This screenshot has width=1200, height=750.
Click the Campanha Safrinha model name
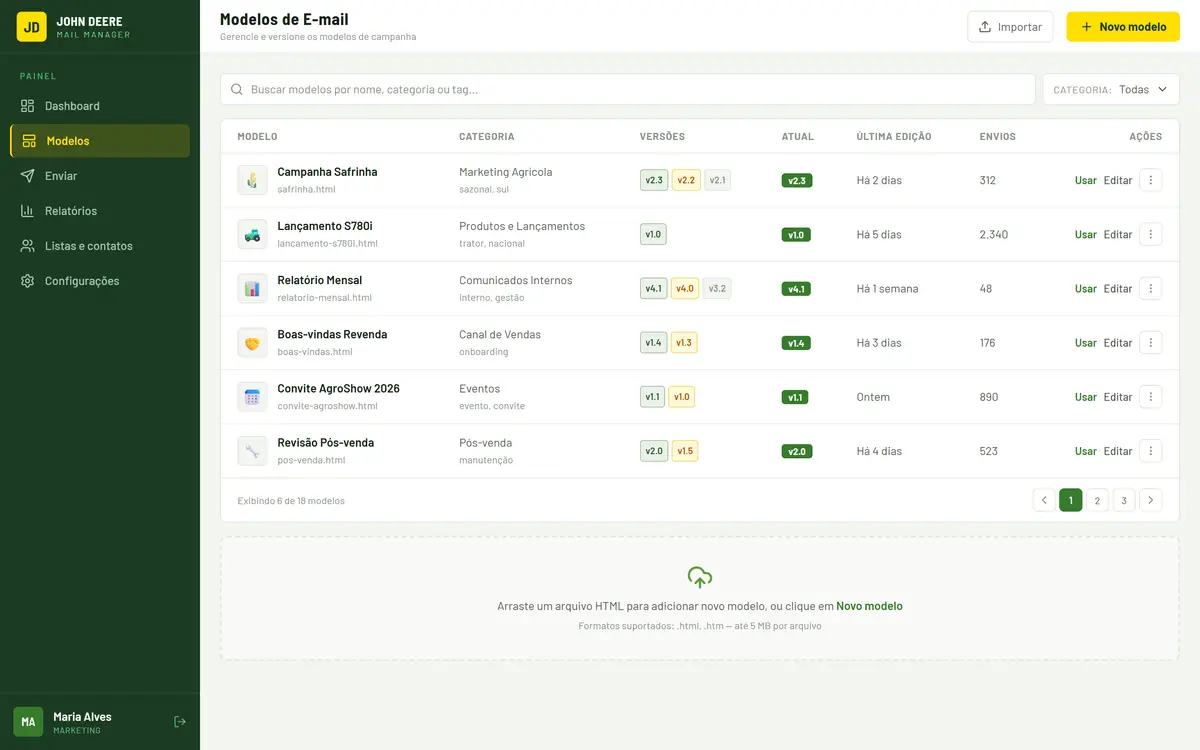coord(327,172)
